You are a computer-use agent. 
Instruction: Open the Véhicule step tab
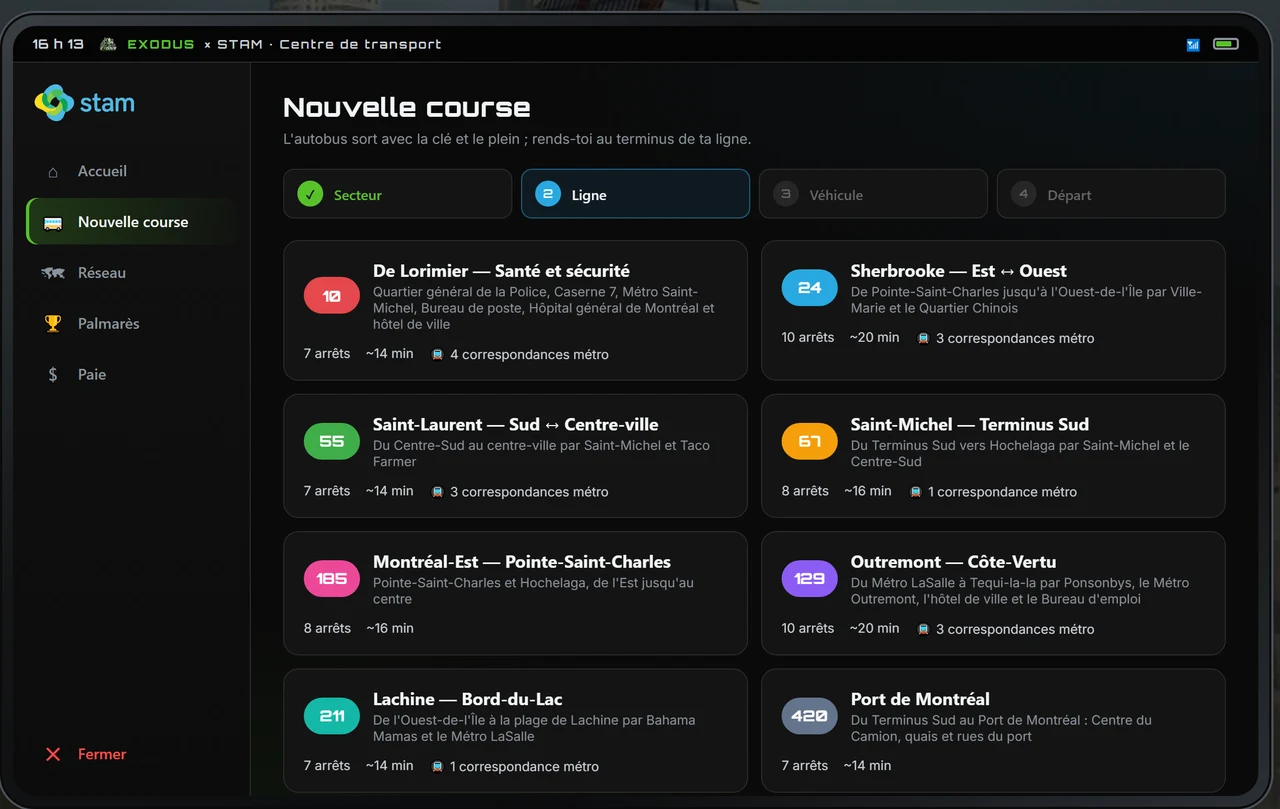point(873,194)
